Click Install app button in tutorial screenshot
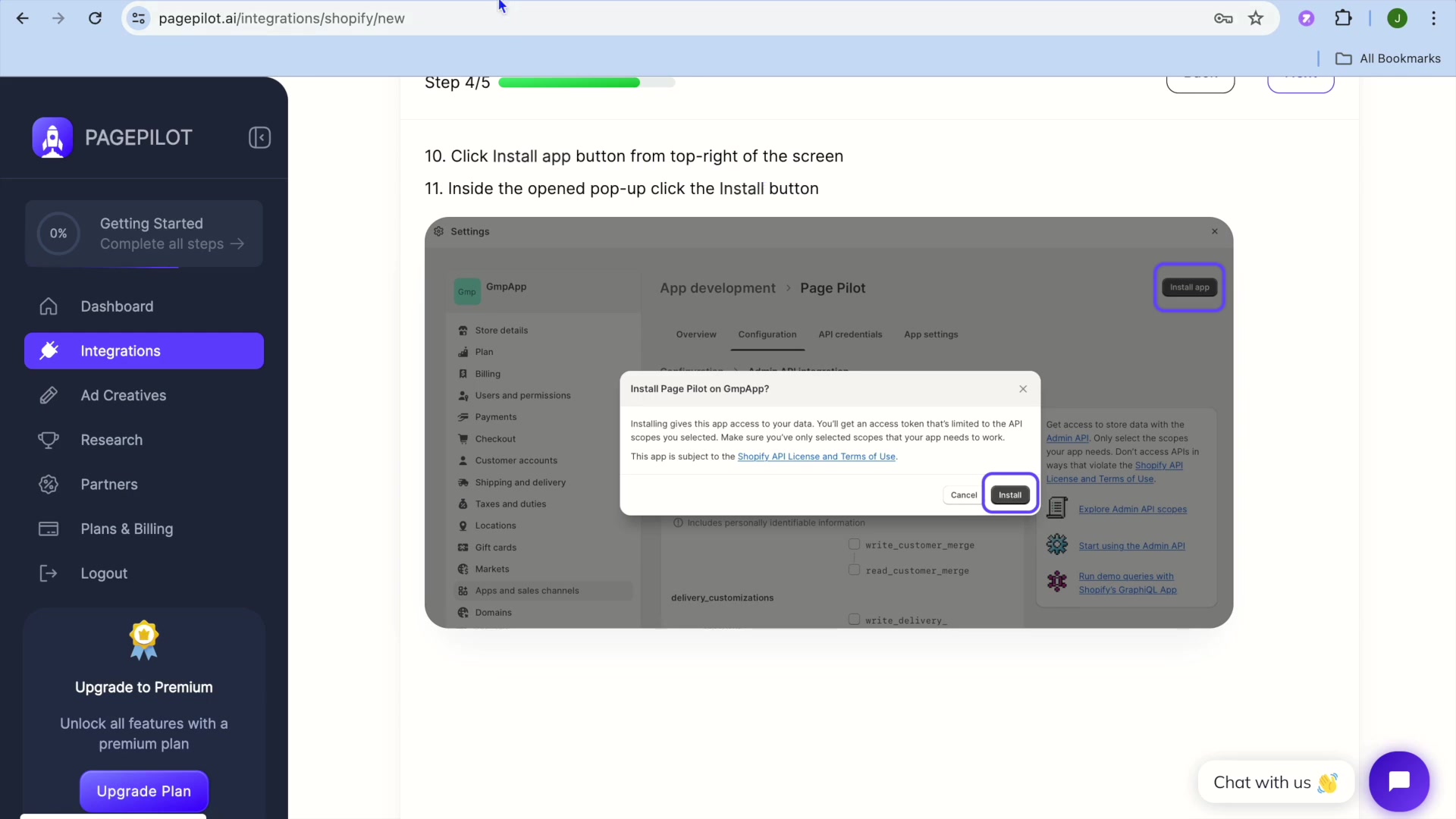The height and width of the screenshot is (819, 1456). (1189, 287)
